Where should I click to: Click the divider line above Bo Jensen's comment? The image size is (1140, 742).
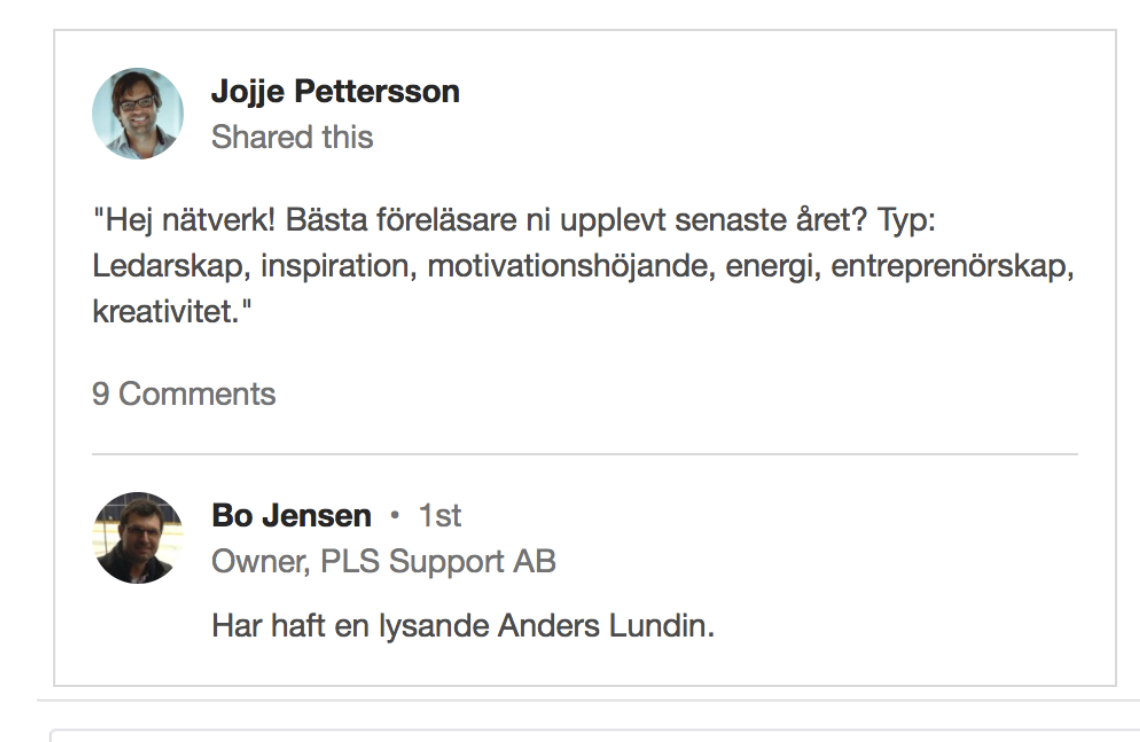pyautogui.click(x=585, y=454)
